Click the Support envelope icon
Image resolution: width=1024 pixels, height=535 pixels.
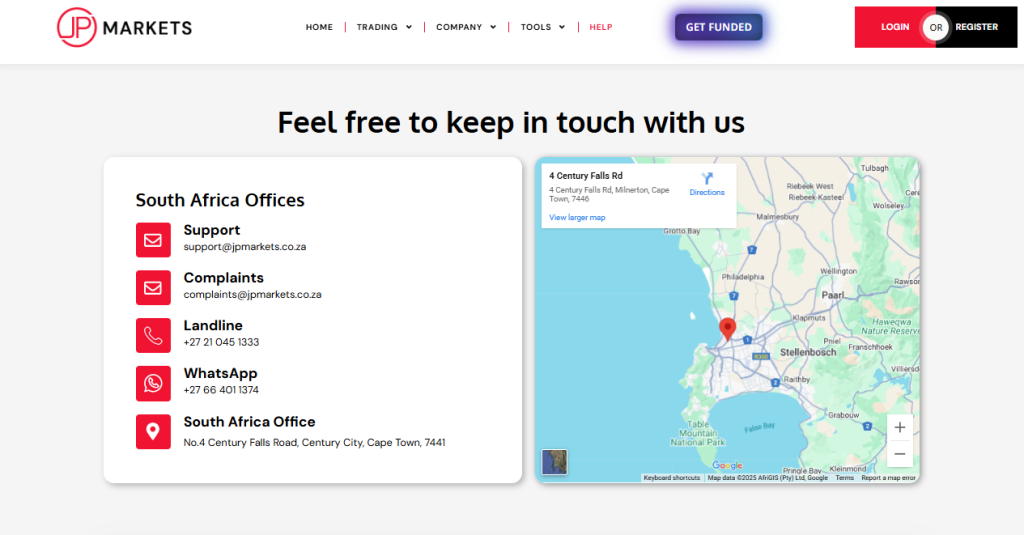click(x=153, y=240)
